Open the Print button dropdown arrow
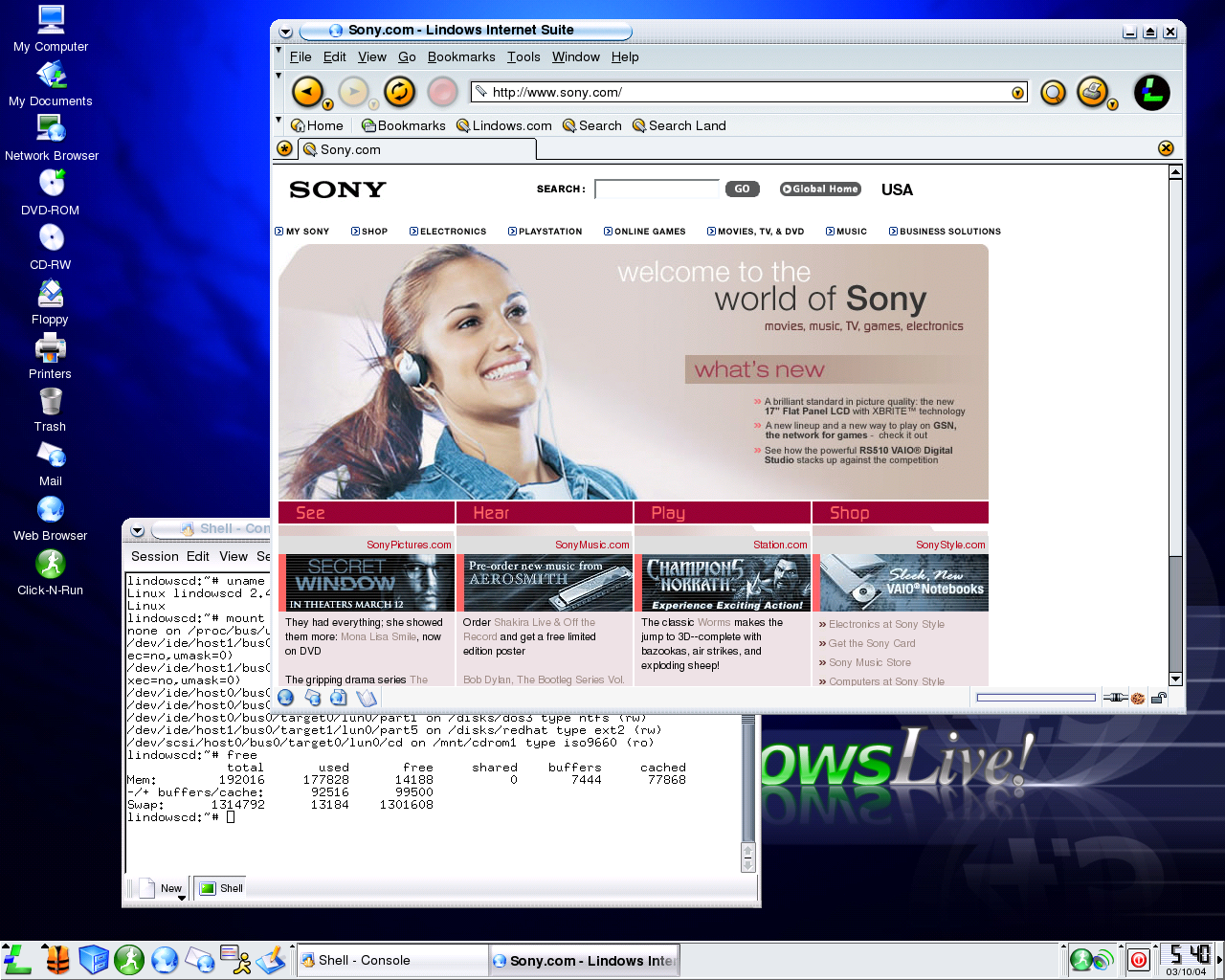The width and height of the screenshot is (1225, 980). [1112, 105]
